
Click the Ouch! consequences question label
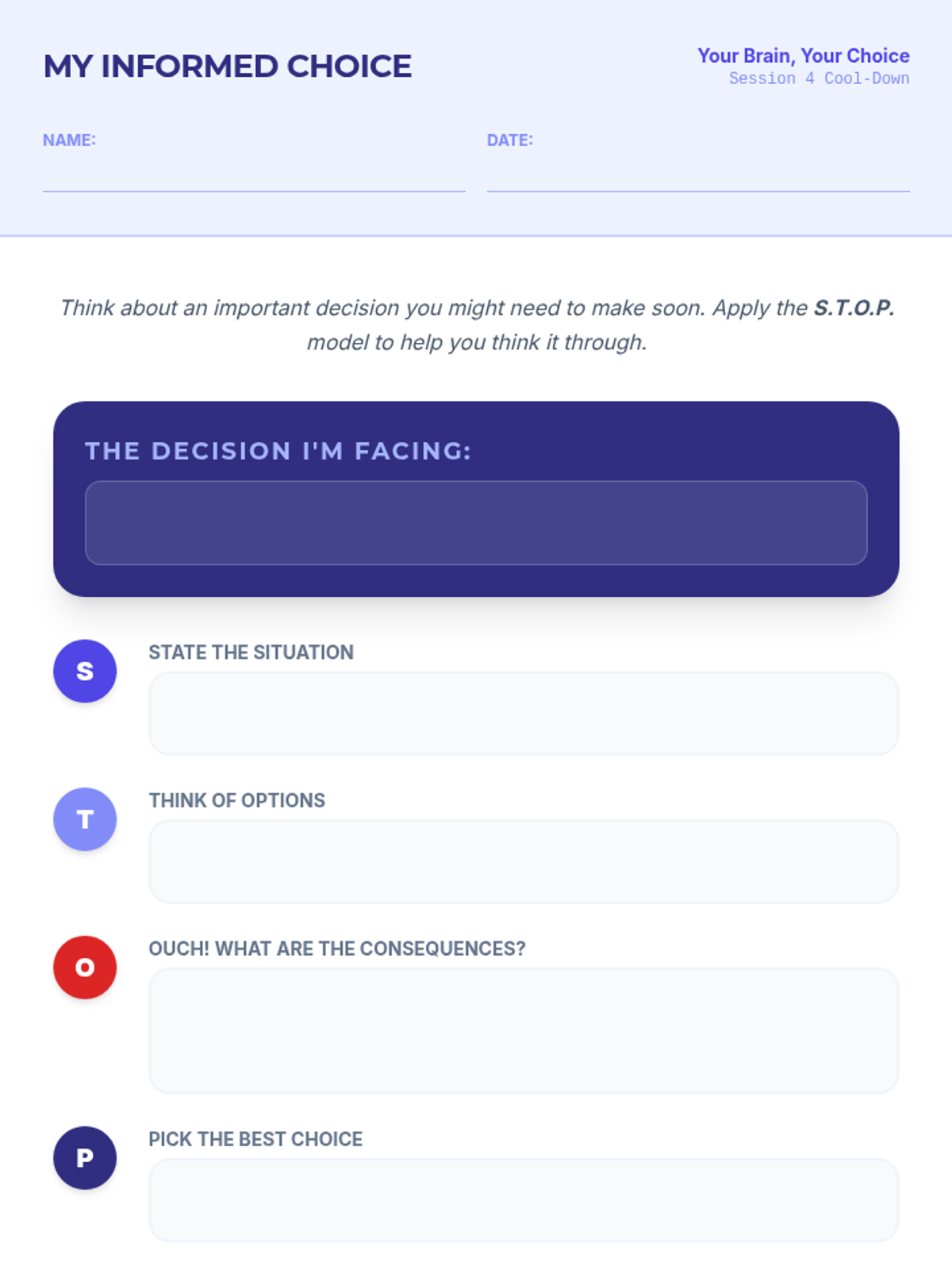tap(336, 949)
